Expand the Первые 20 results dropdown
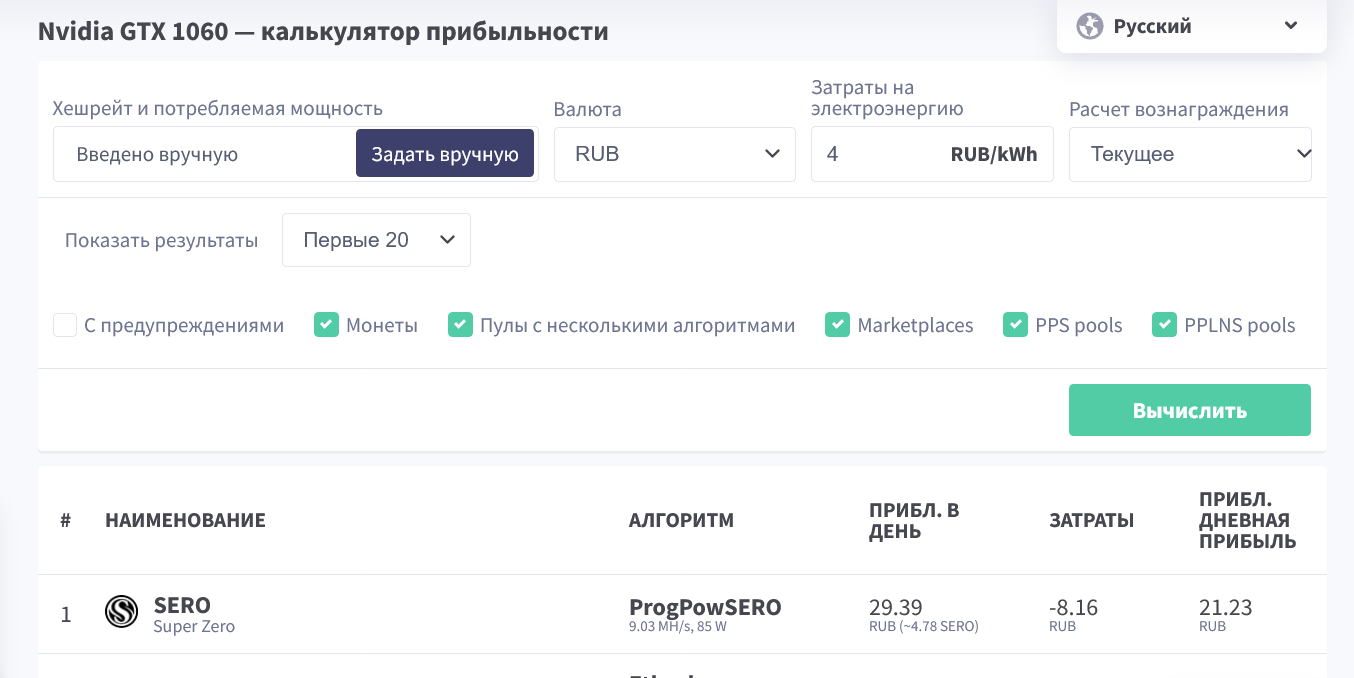The height and width of the screenshot is (678, 1354). pyautogui.click(x=376, y=240)
